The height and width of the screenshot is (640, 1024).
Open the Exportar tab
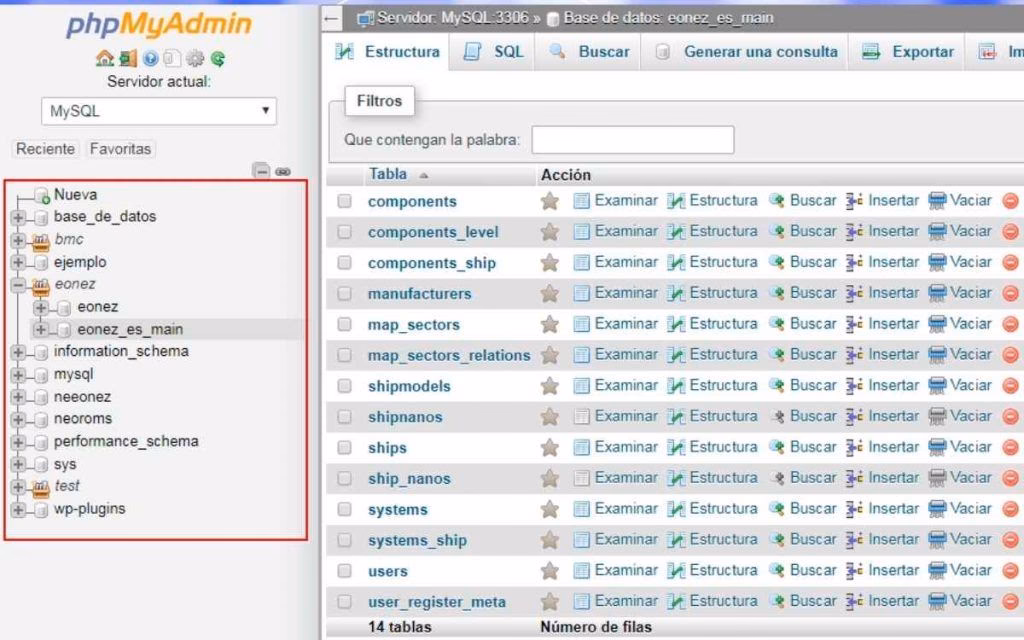pos(906,52)
